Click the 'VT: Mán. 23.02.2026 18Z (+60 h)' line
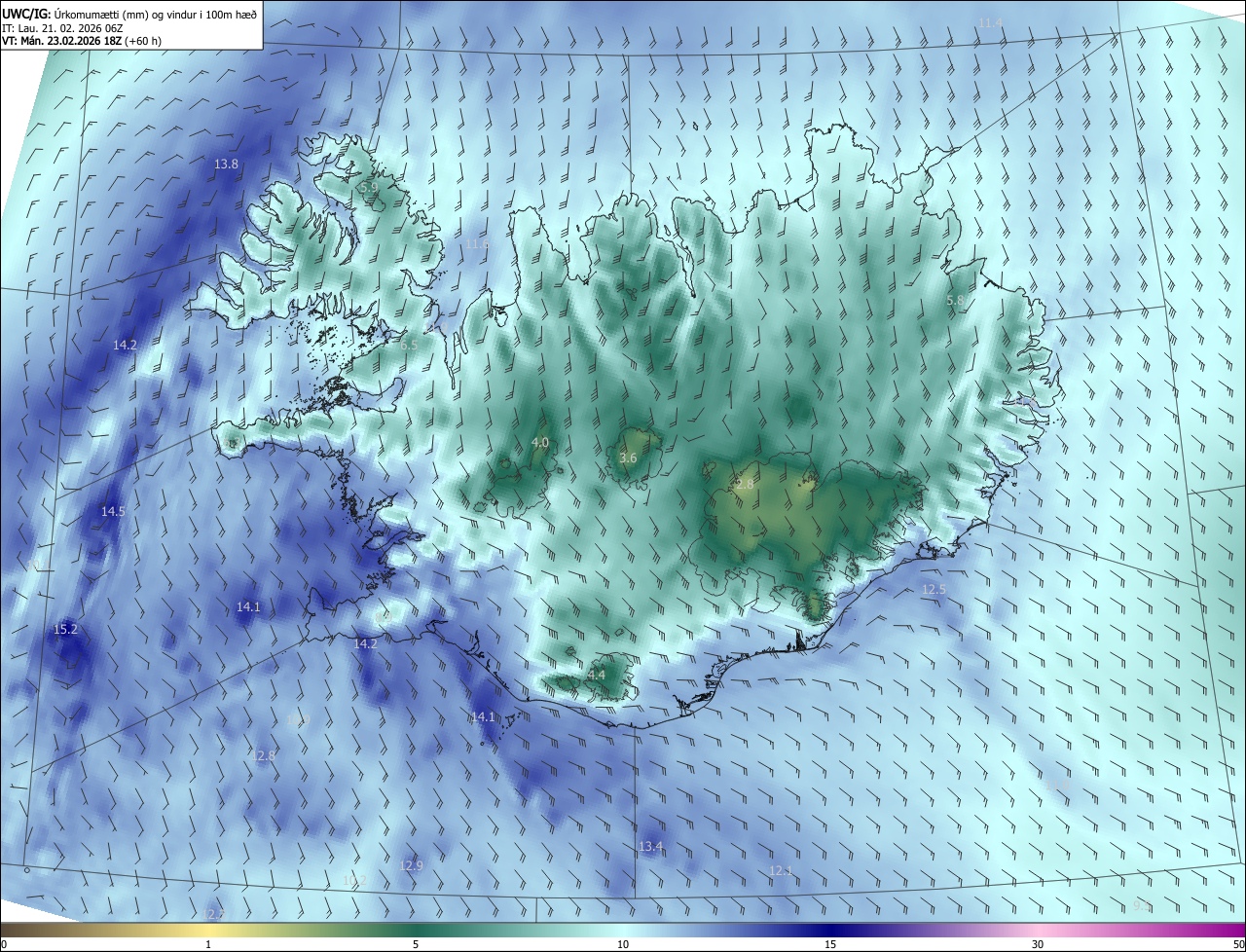The width and height of the screenshot is (1246, 952). [82, 41]
